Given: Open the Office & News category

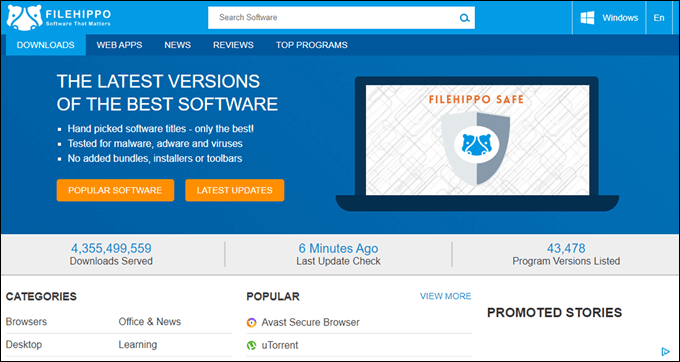Looking at the screenshot, I should (150, 322).
